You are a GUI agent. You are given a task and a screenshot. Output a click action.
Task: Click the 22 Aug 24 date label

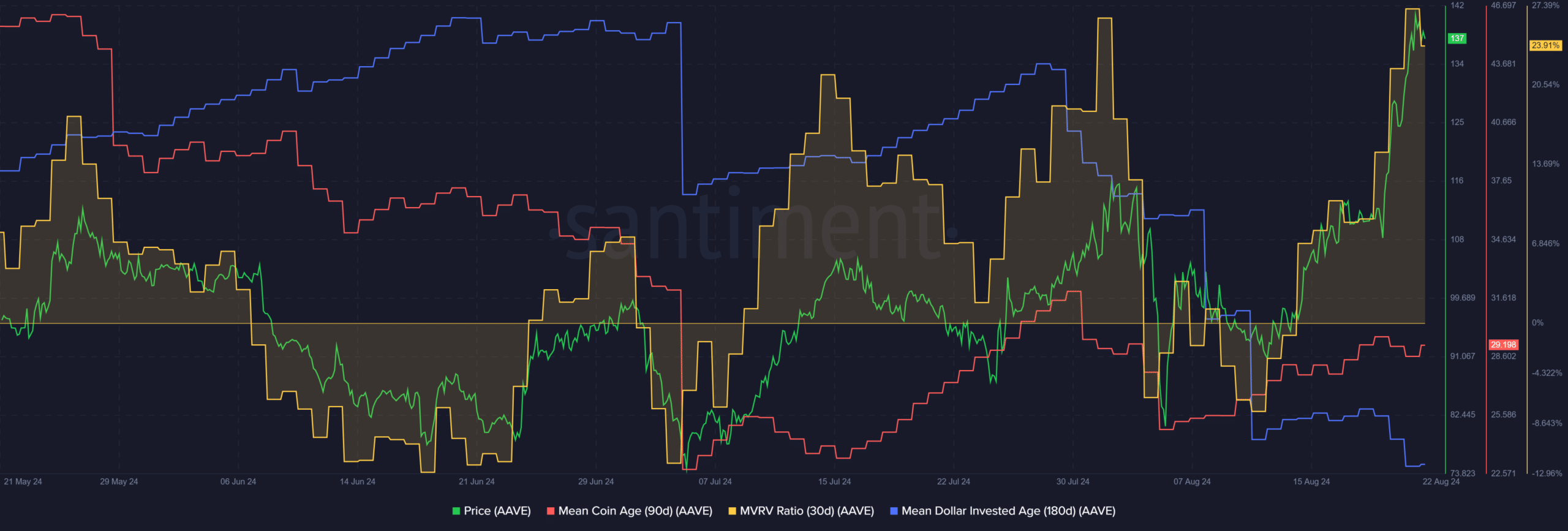tap(1441, 481)
